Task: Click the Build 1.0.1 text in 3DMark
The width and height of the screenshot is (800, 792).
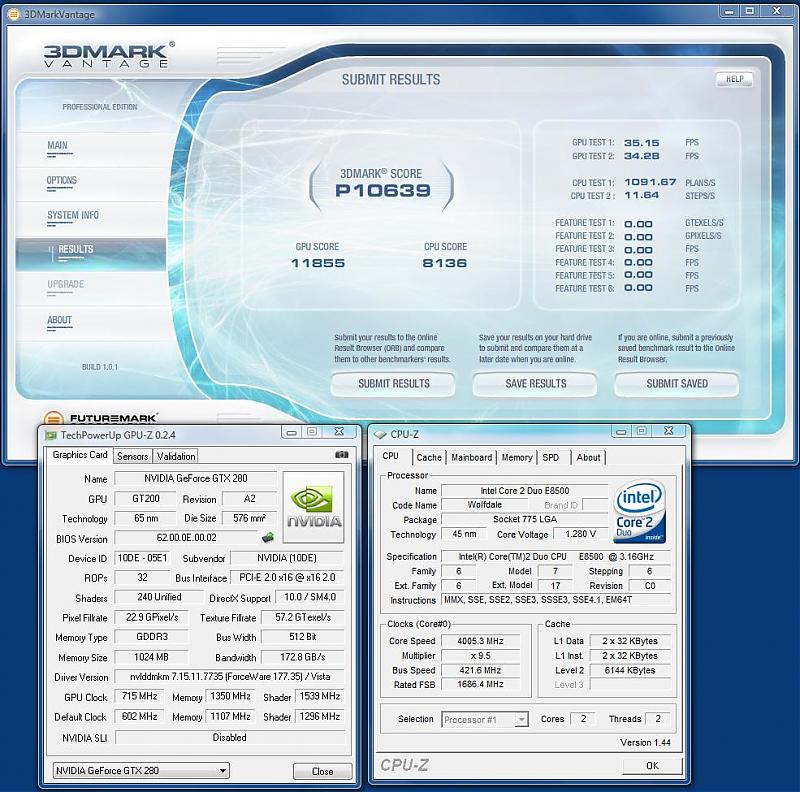Action: pyautogui.click(x=99, y=367)
